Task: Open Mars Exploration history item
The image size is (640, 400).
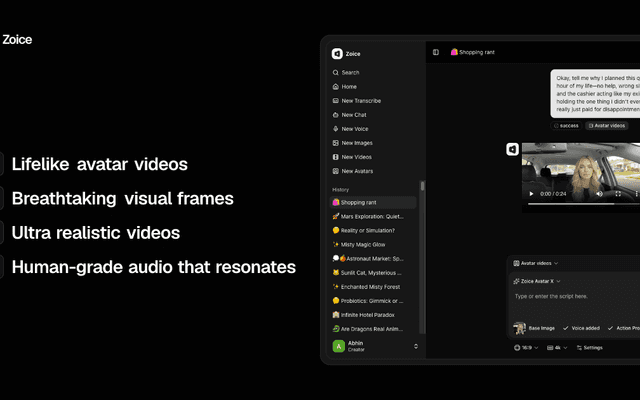Action: point(368,217)
